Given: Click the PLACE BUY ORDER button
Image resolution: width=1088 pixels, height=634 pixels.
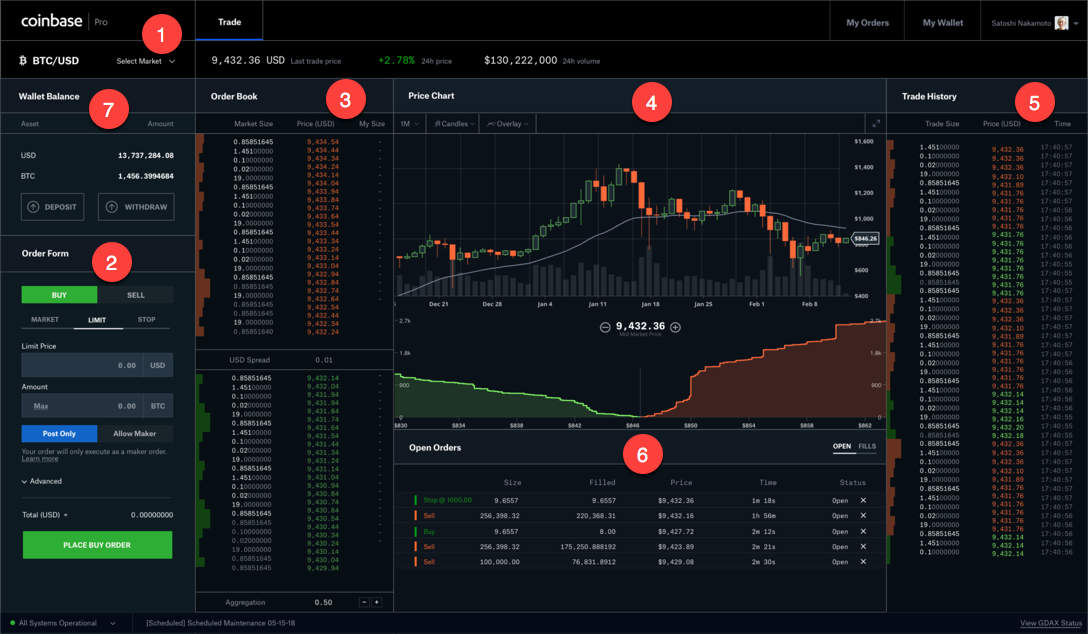Looking at the screenshot, I should click(97, 545).
